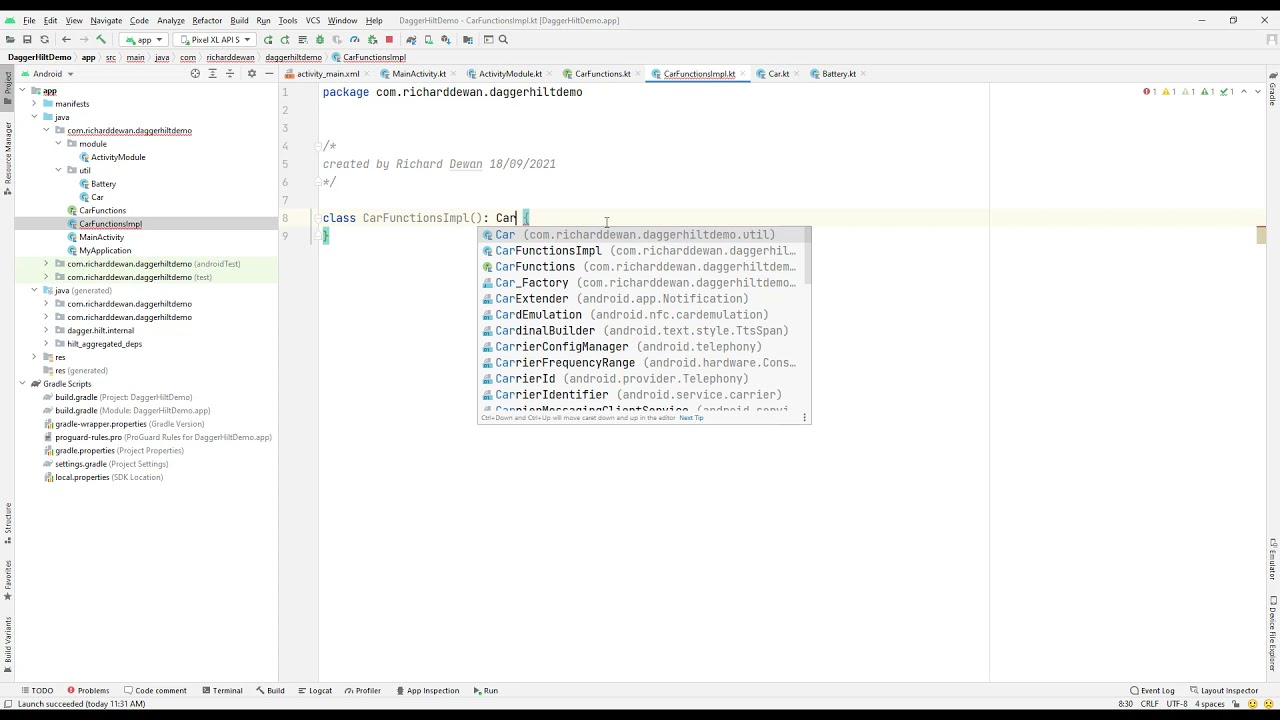Open the Logcat tool window

pos(315,691)
